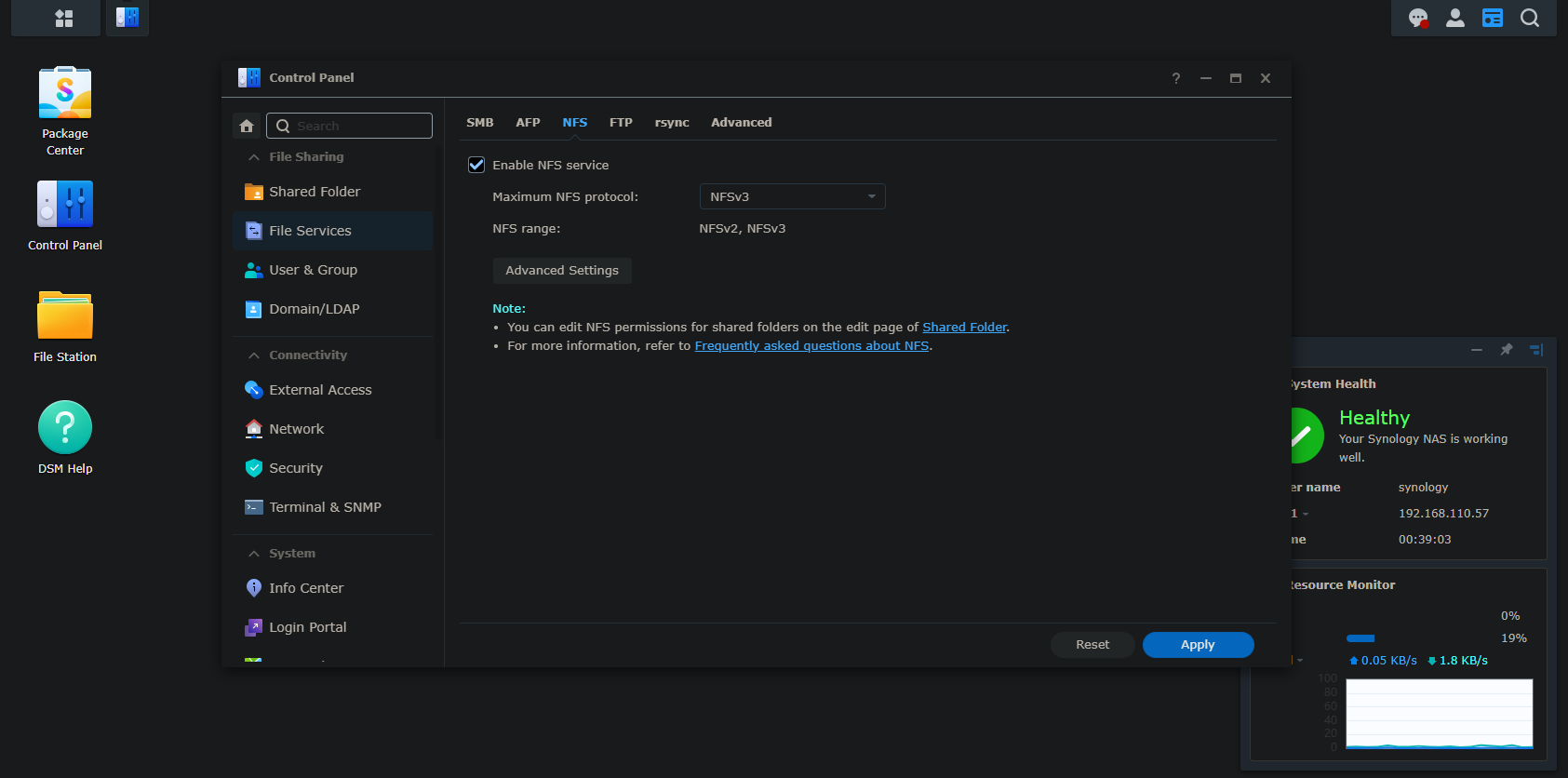The width and height of the screenshot is (1568, 778).
Task: Open the Shared Folder link in note
Action: pos(964,327)
